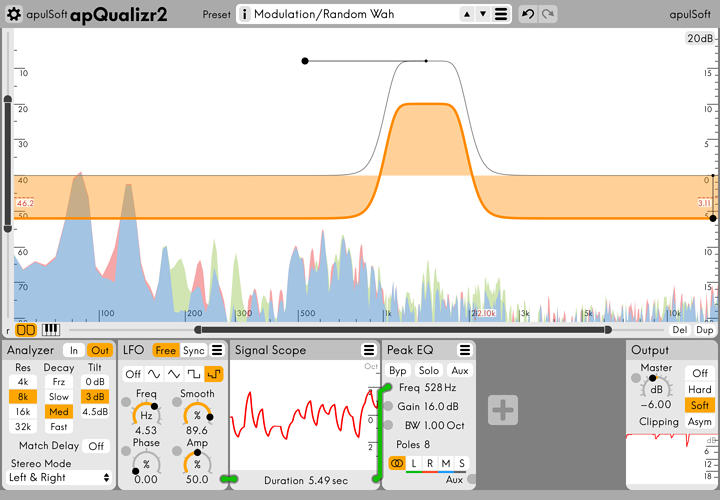Add a new module with plus button
This screenshot has width=720, height=500.
click(x=503, y=410)
